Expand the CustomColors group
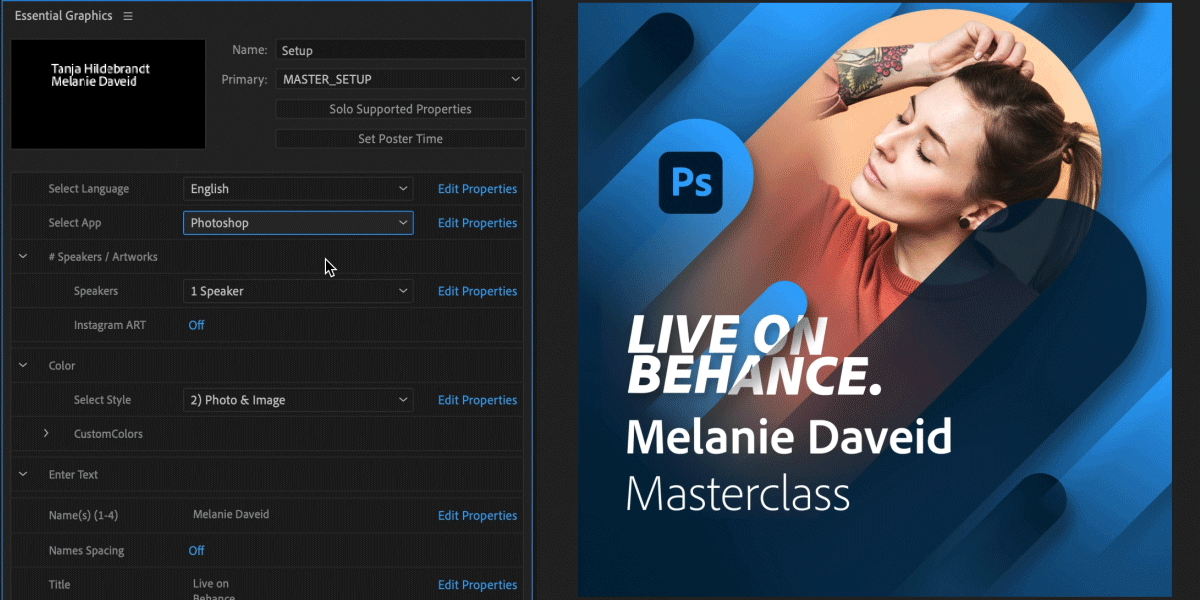The height and width of the screenshot is (600, 1200). (x=46, y=434)
